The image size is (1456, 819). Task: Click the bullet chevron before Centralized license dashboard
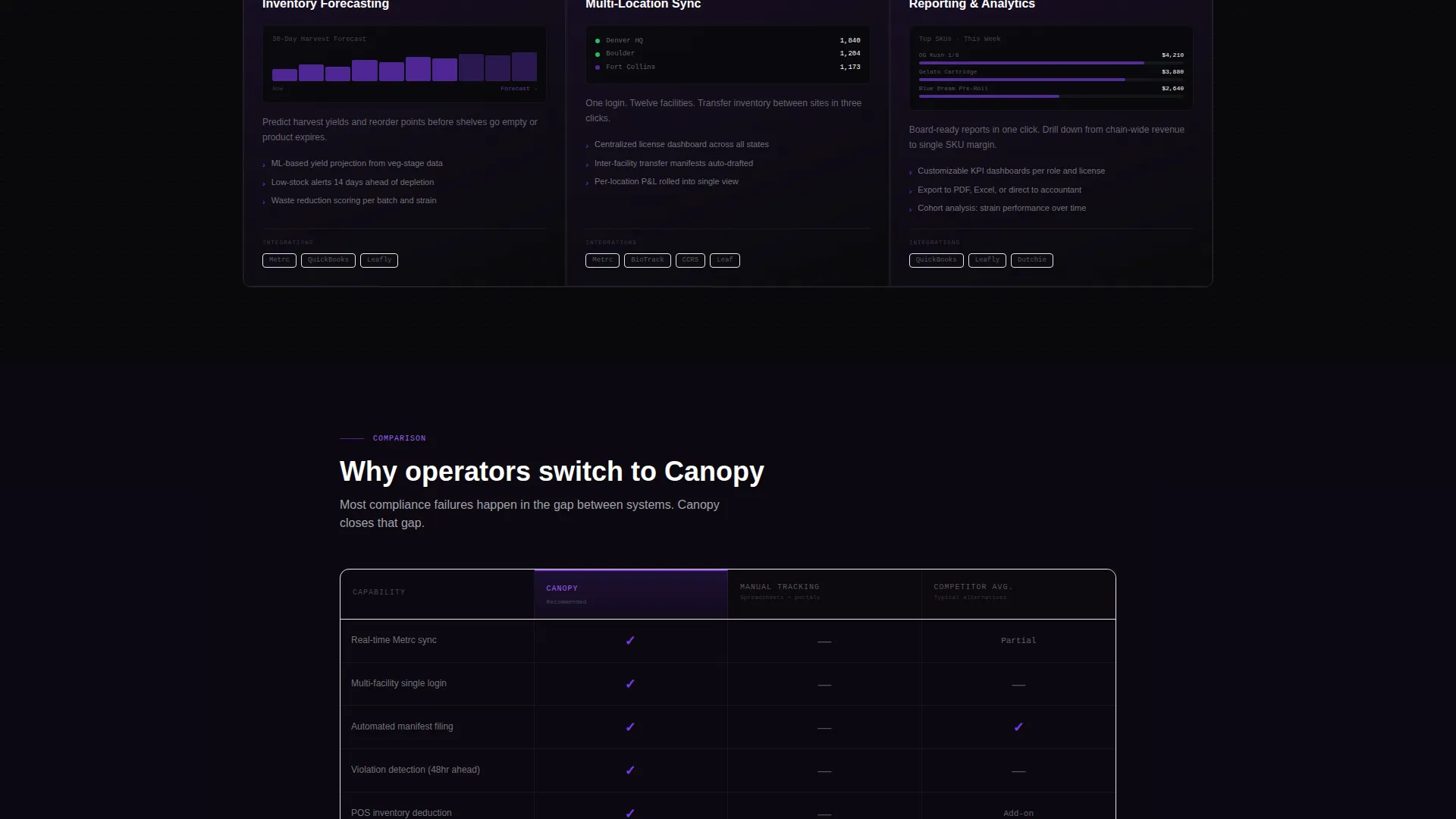[x=587, y=146]
